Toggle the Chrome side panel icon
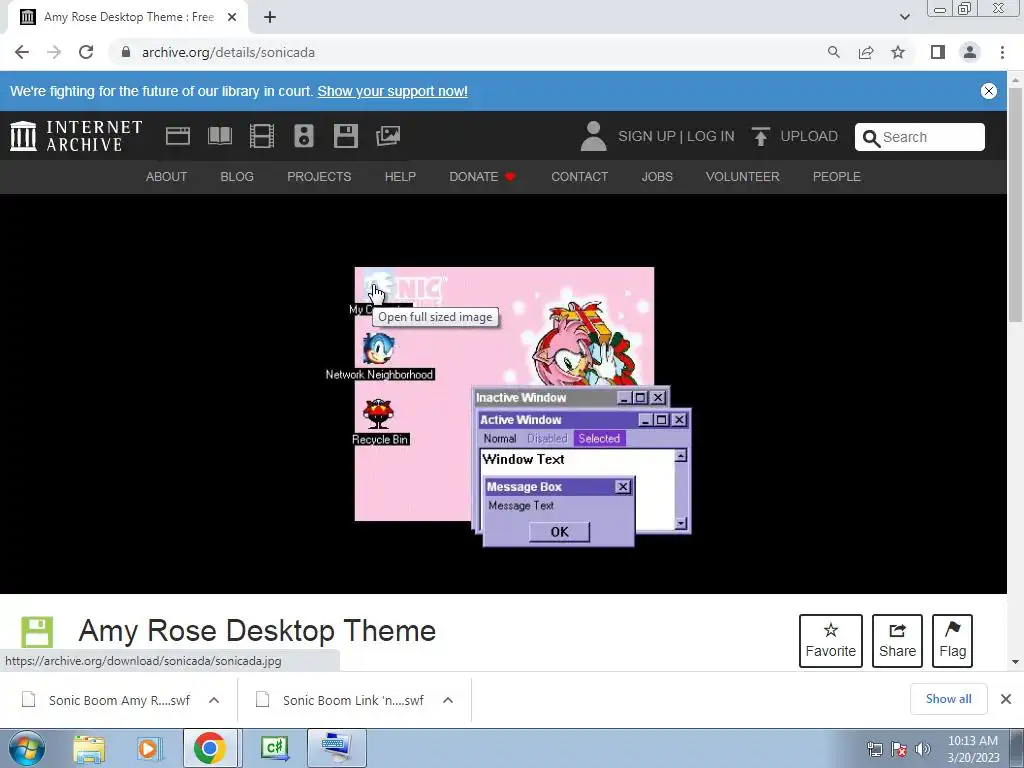 coord(938,52)
